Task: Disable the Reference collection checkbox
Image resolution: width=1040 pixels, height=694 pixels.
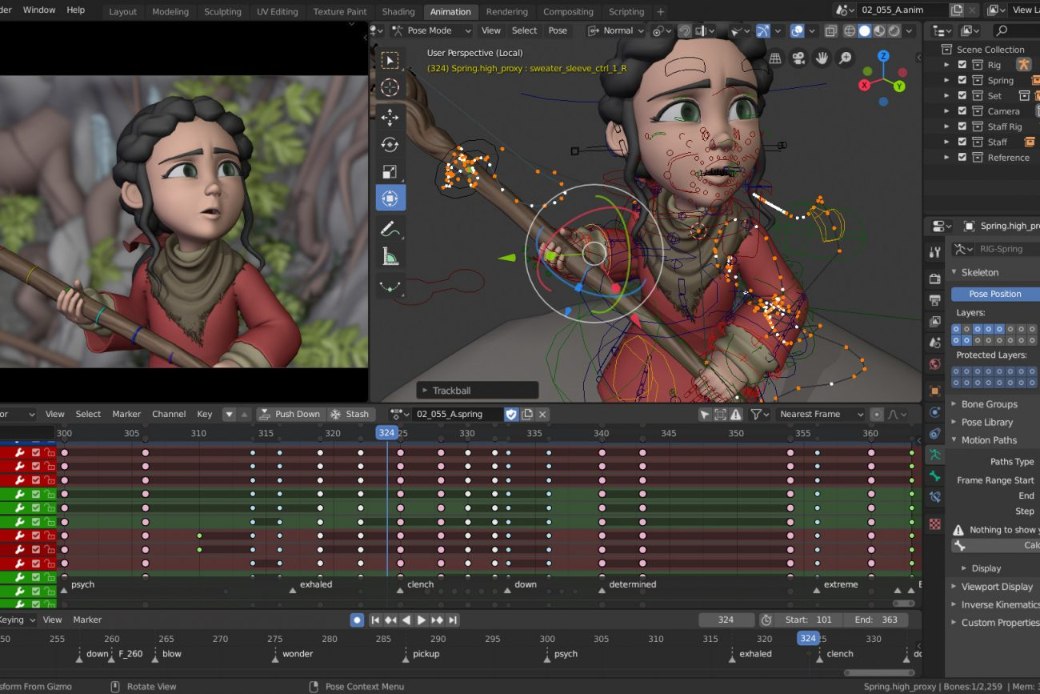Action: (961, 157)
